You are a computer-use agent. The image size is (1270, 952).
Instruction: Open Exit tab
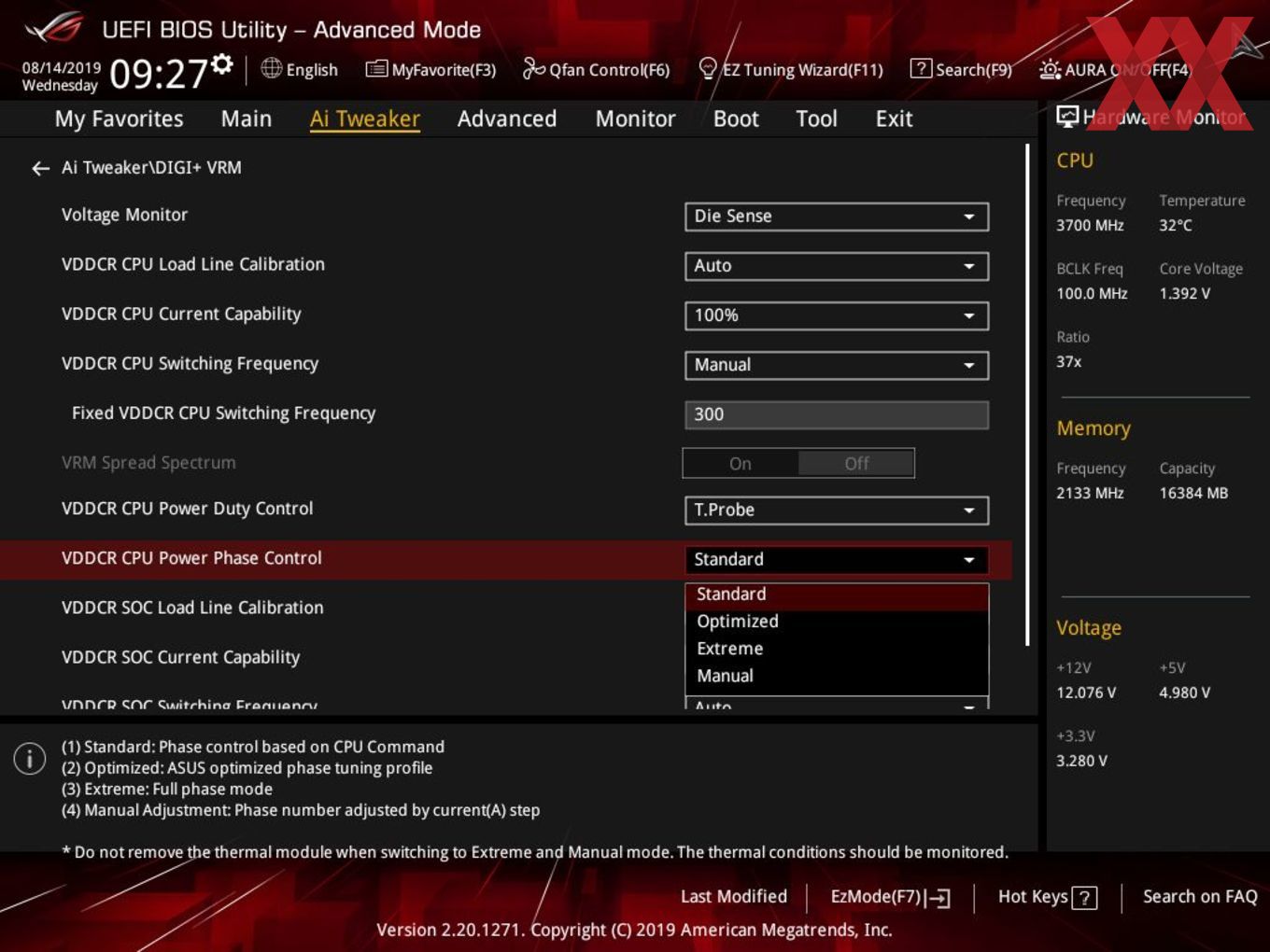point(894,119)
